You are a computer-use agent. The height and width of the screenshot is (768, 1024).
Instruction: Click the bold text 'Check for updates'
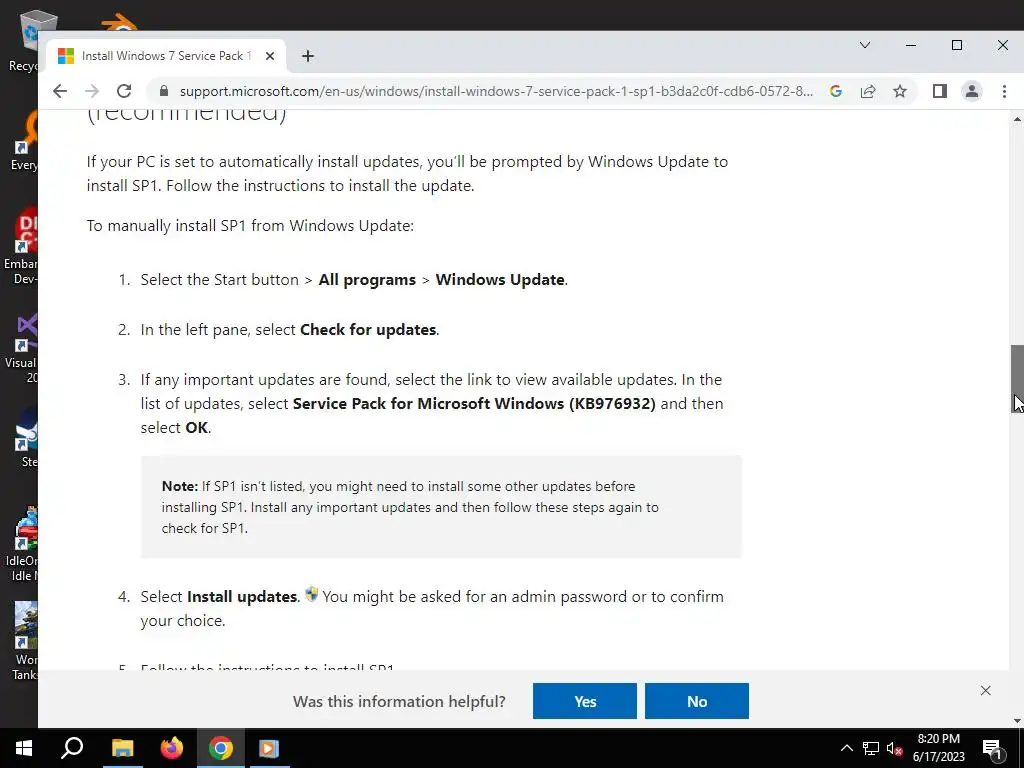(368, 330)
